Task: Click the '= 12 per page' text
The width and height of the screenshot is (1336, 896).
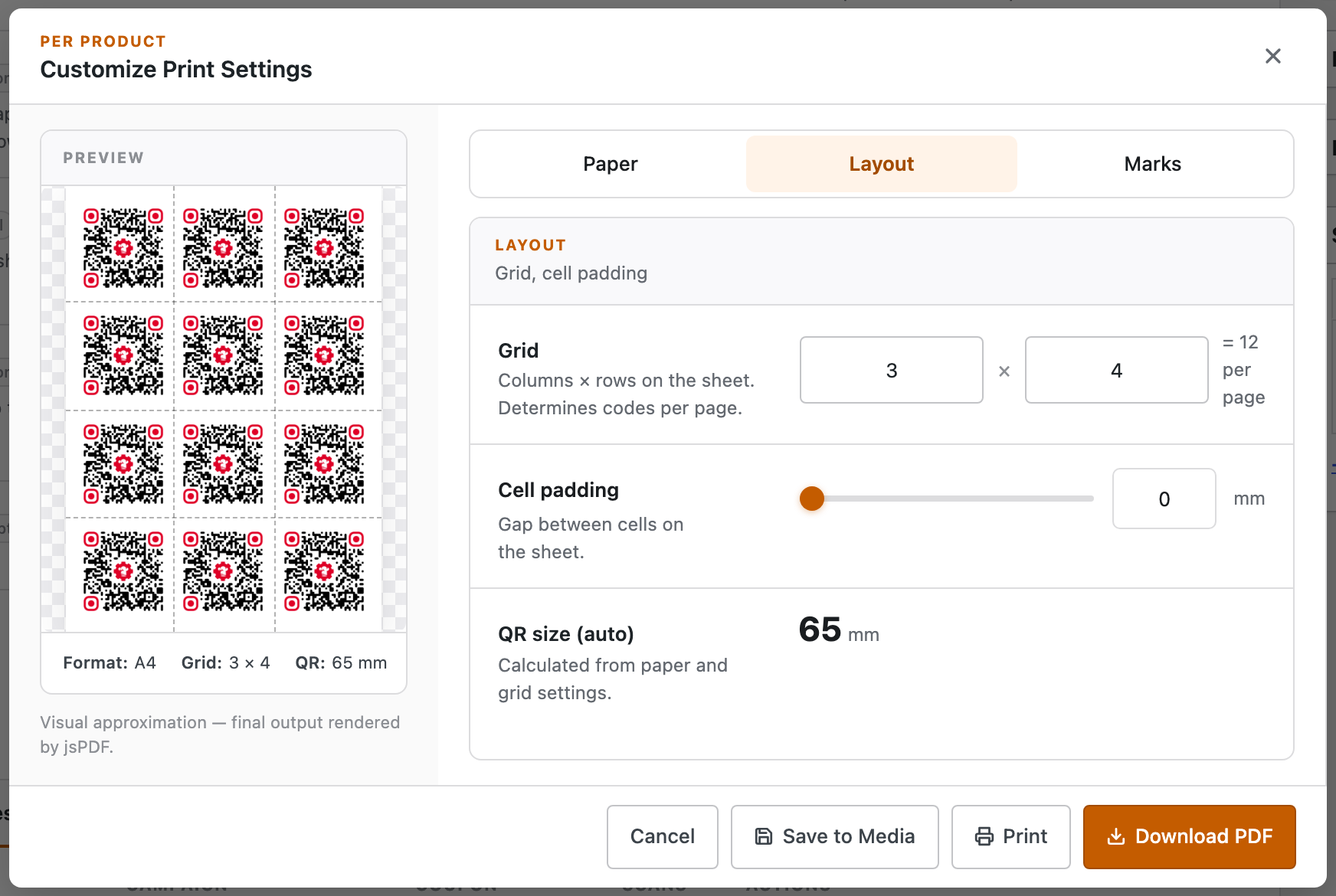Action: (1243, 370)
